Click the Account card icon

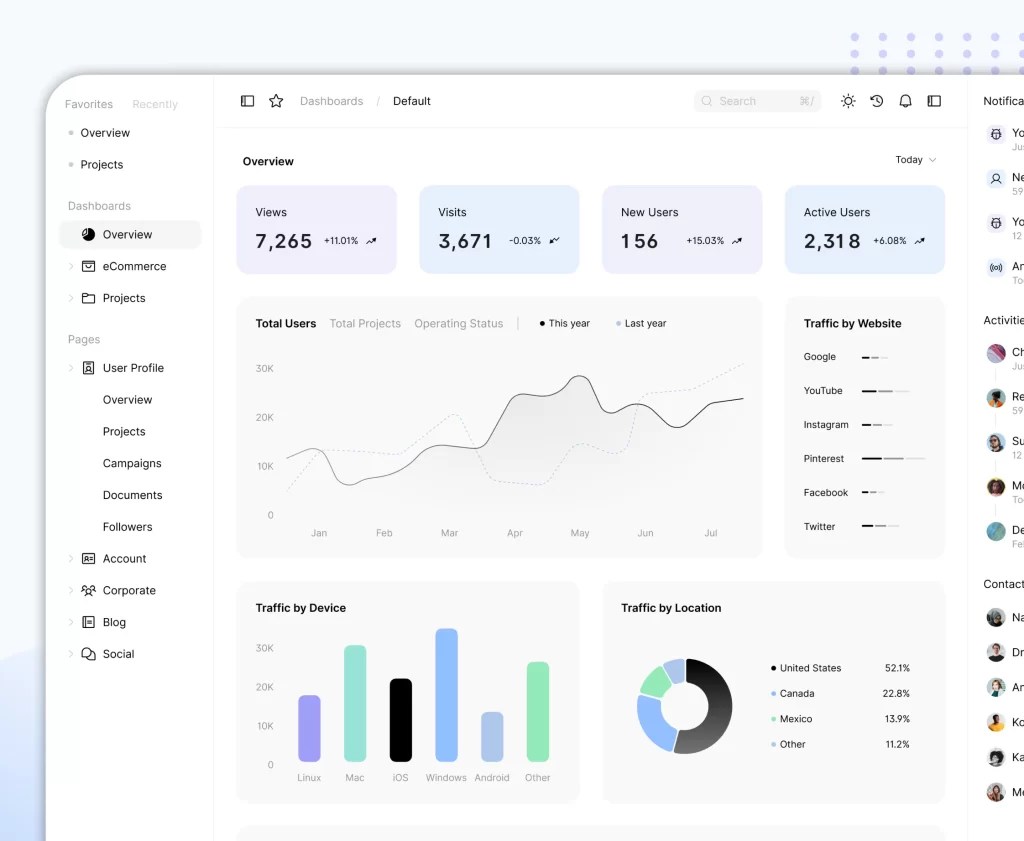click(88, 559)
